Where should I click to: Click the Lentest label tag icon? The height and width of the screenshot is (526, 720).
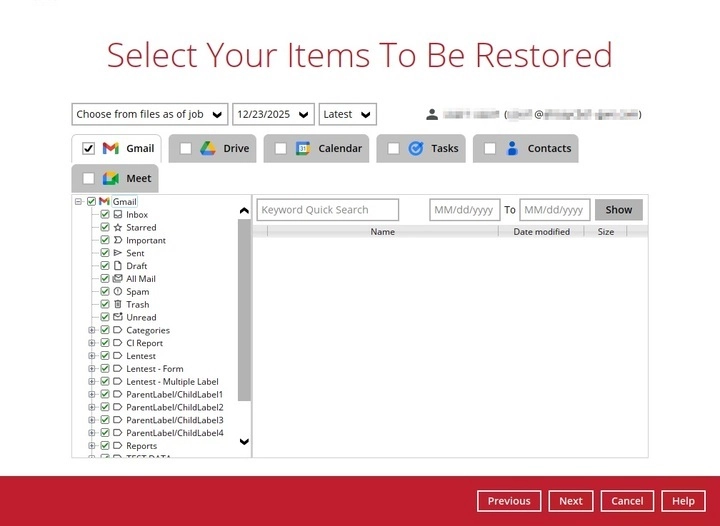point(118,356)
